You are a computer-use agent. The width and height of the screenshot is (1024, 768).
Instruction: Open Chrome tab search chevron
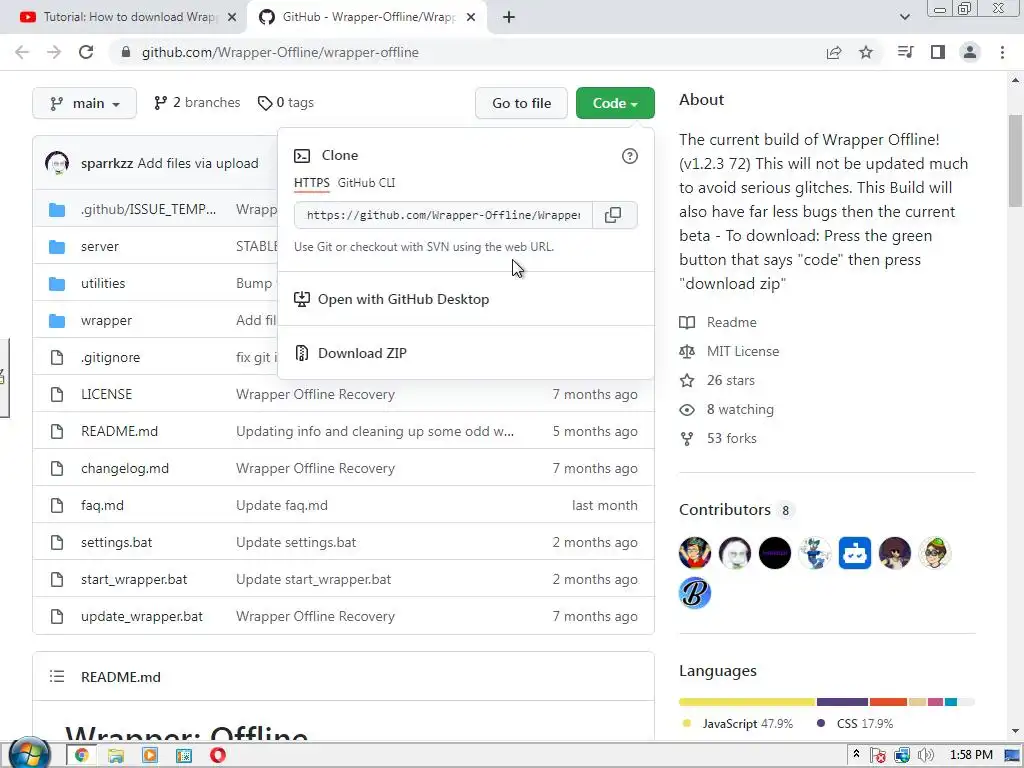(904, 17)
